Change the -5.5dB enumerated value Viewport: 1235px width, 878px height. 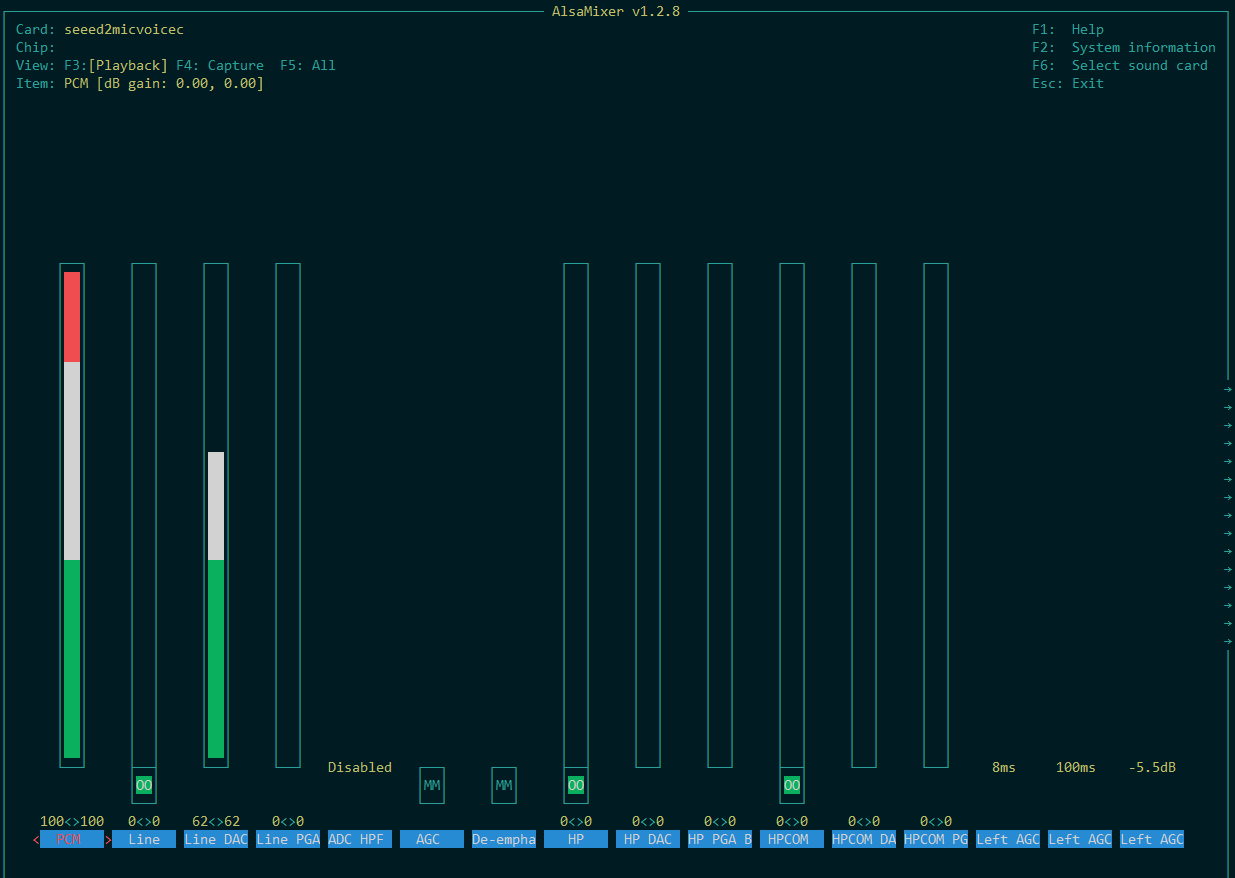[x=1152, y=767]
